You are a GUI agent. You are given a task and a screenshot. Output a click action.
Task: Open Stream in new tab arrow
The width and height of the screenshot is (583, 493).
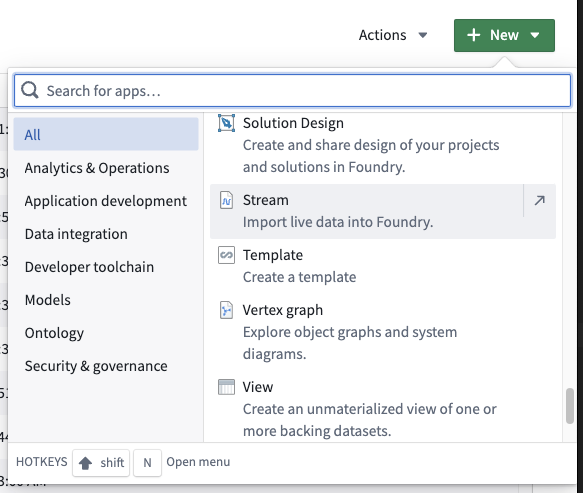click(539, 201)
